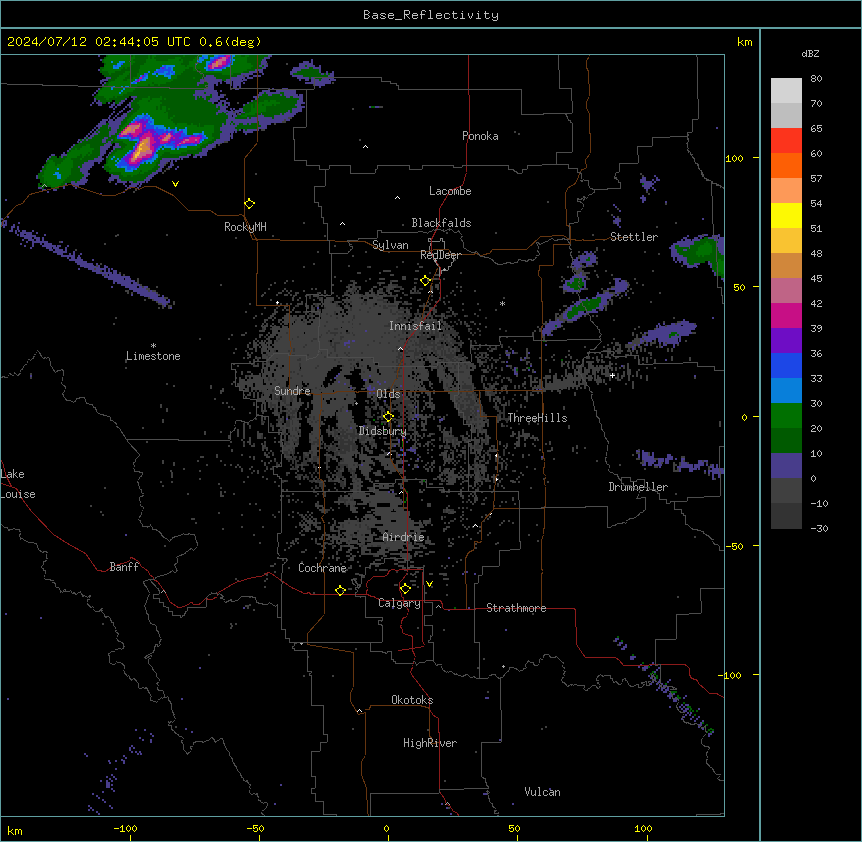
Task: Click the Stettler label
Action: [634, 237]
